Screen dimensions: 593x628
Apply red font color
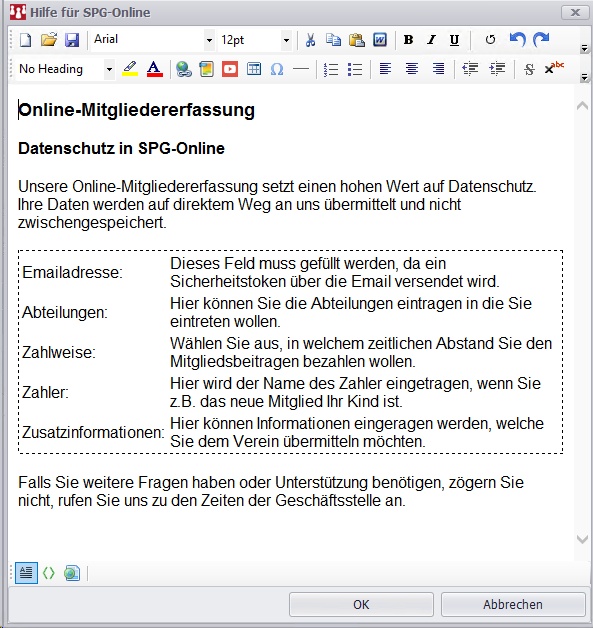pos(155,69)
